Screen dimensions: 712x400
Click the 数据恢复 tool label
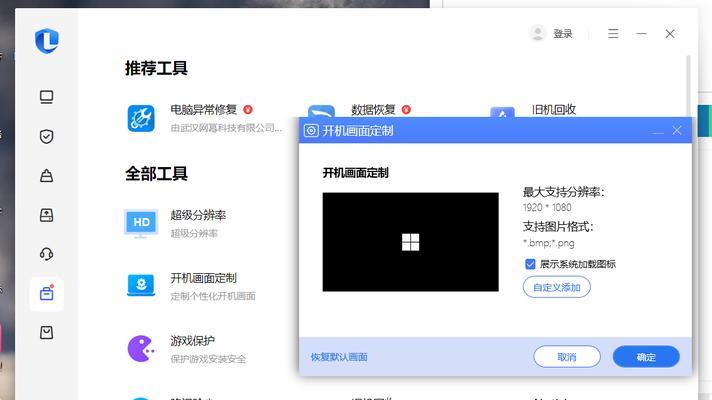point(373,109)
